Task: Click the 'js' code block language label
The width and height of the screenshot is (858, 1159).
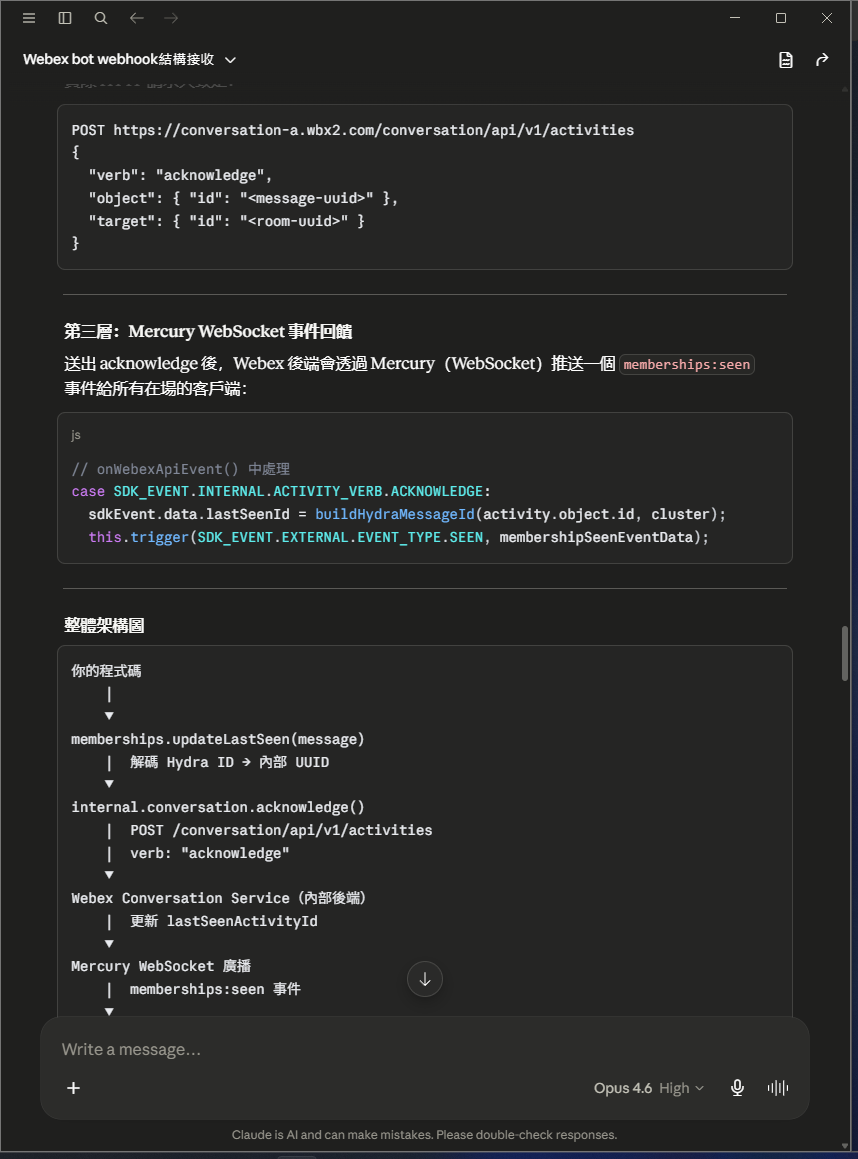Action: pyautogui.click(x=75, y=435)
